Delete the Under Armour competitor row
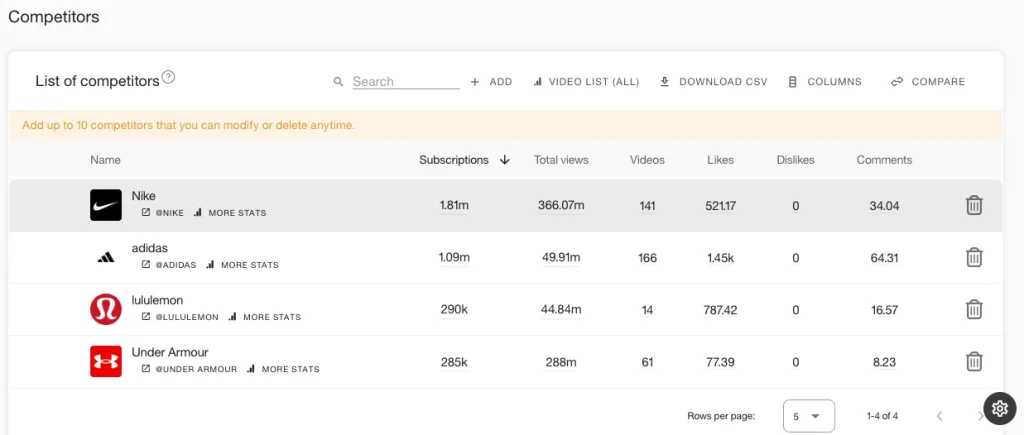This screenshot has width=1024, height=435. click(974, 361)
